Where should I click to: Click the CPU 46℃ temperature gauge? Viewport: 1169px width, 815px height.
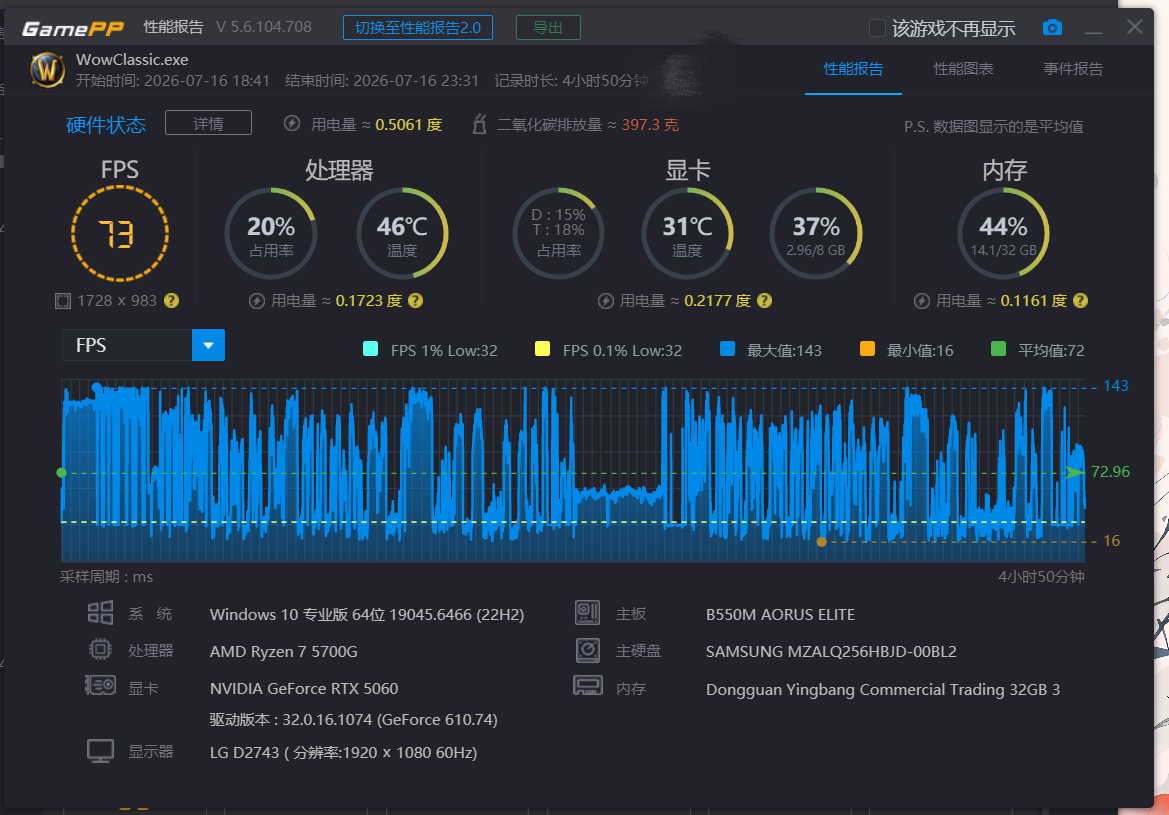(x=402, y=233)
